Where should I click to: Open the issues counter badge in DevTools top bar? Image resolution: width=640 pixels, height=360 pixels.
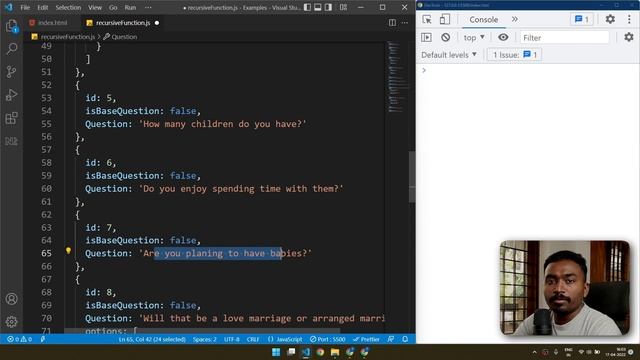(582, 19)
